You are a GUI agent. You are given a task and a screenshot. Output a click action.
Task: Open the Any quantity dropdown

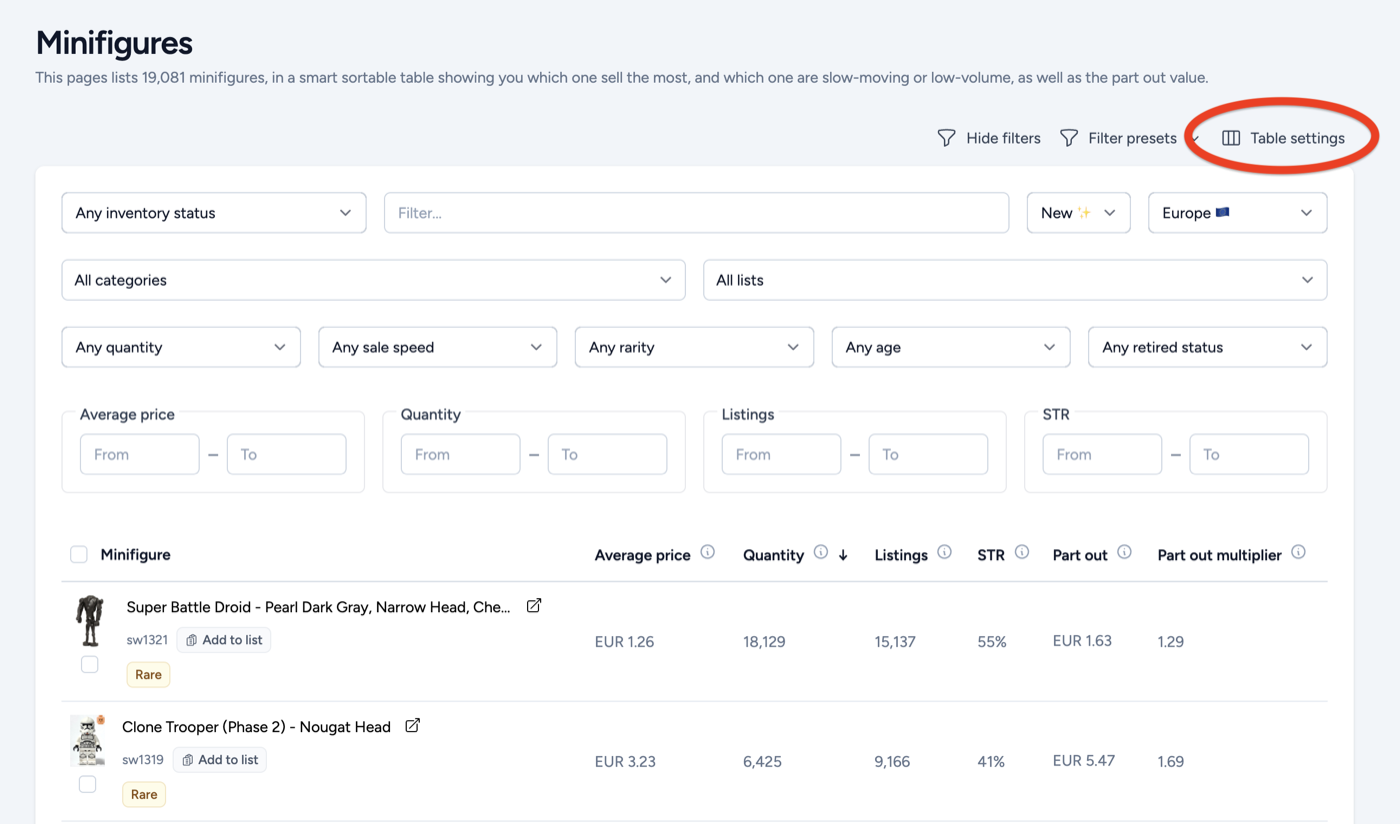coord(181,347)
